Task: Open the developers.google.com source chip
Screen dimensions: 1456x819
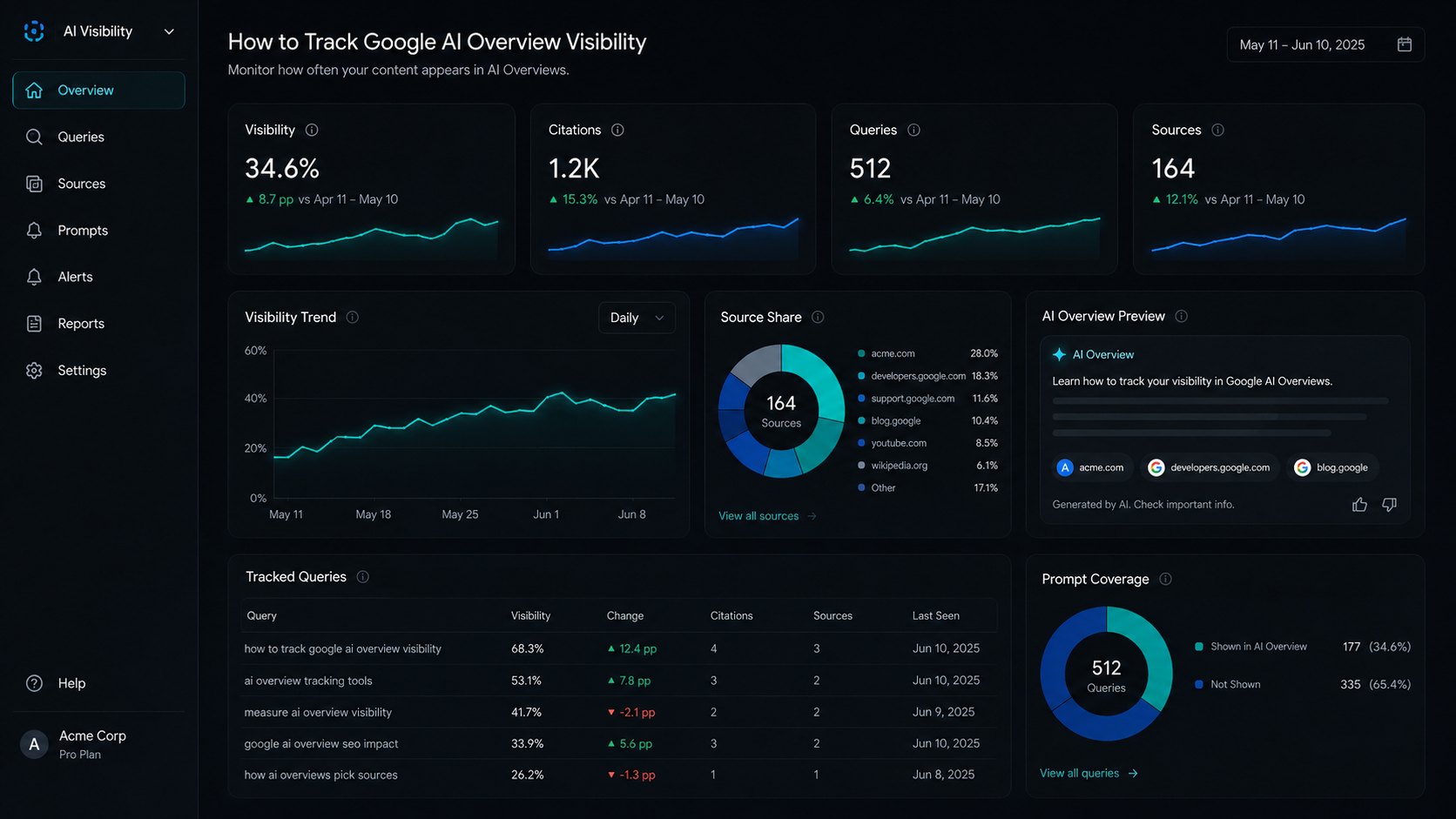Action: [1211, 467]
